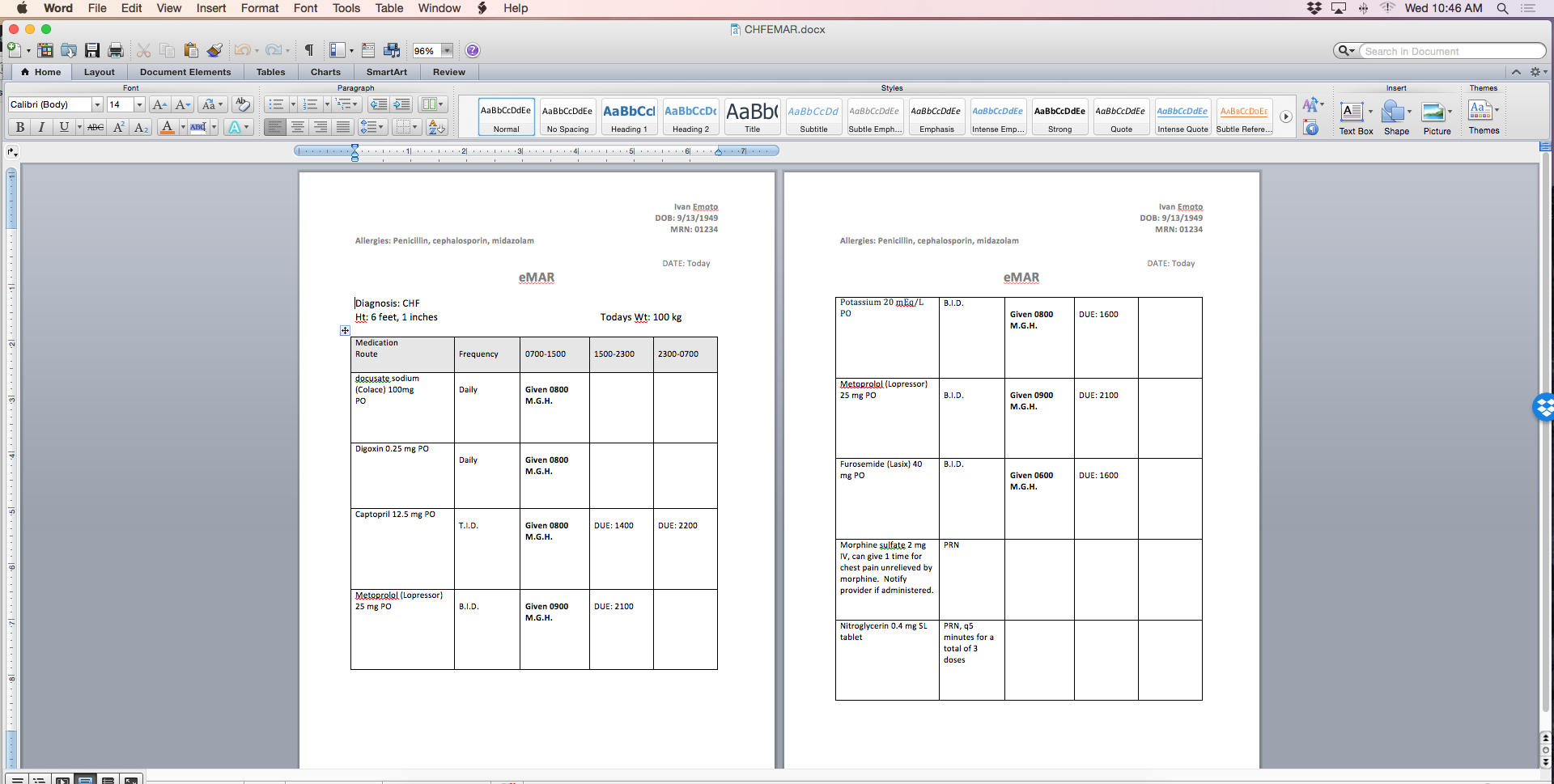This screenshot has height=784, width=1554.
Task: Click the Format Painter brush icon
Action: pos(214,50)
